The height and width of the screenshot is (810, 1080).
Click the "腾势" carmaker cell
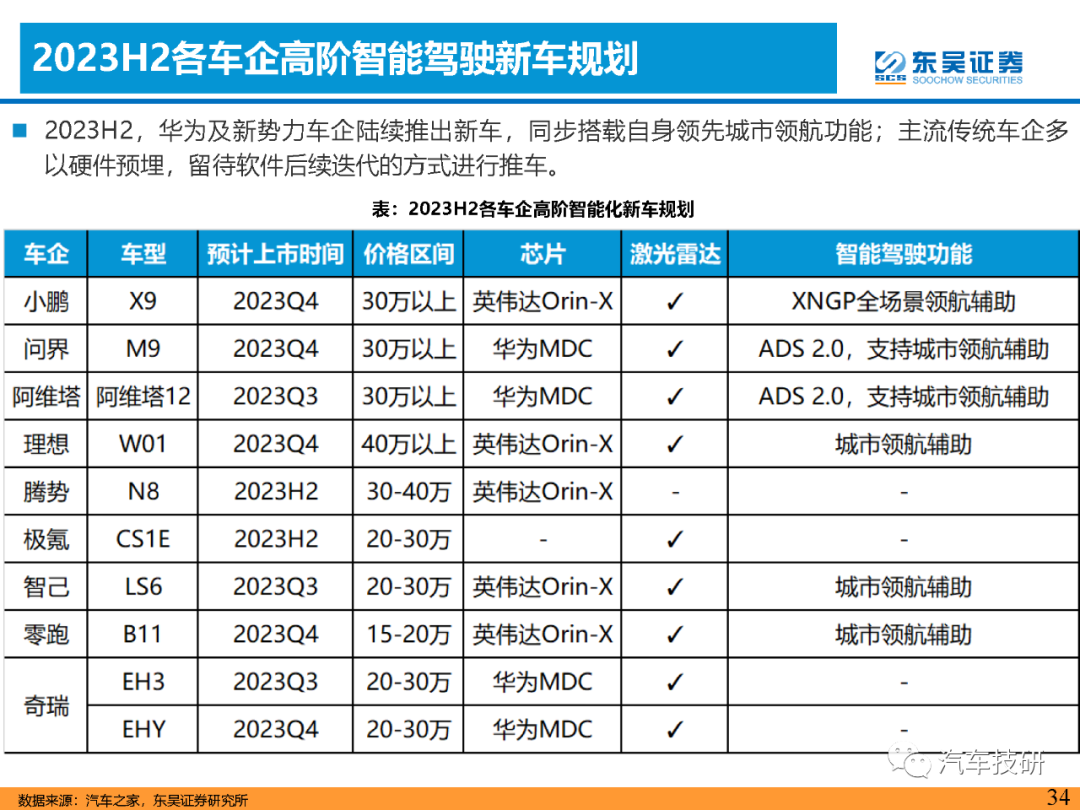tap(46, 492)
